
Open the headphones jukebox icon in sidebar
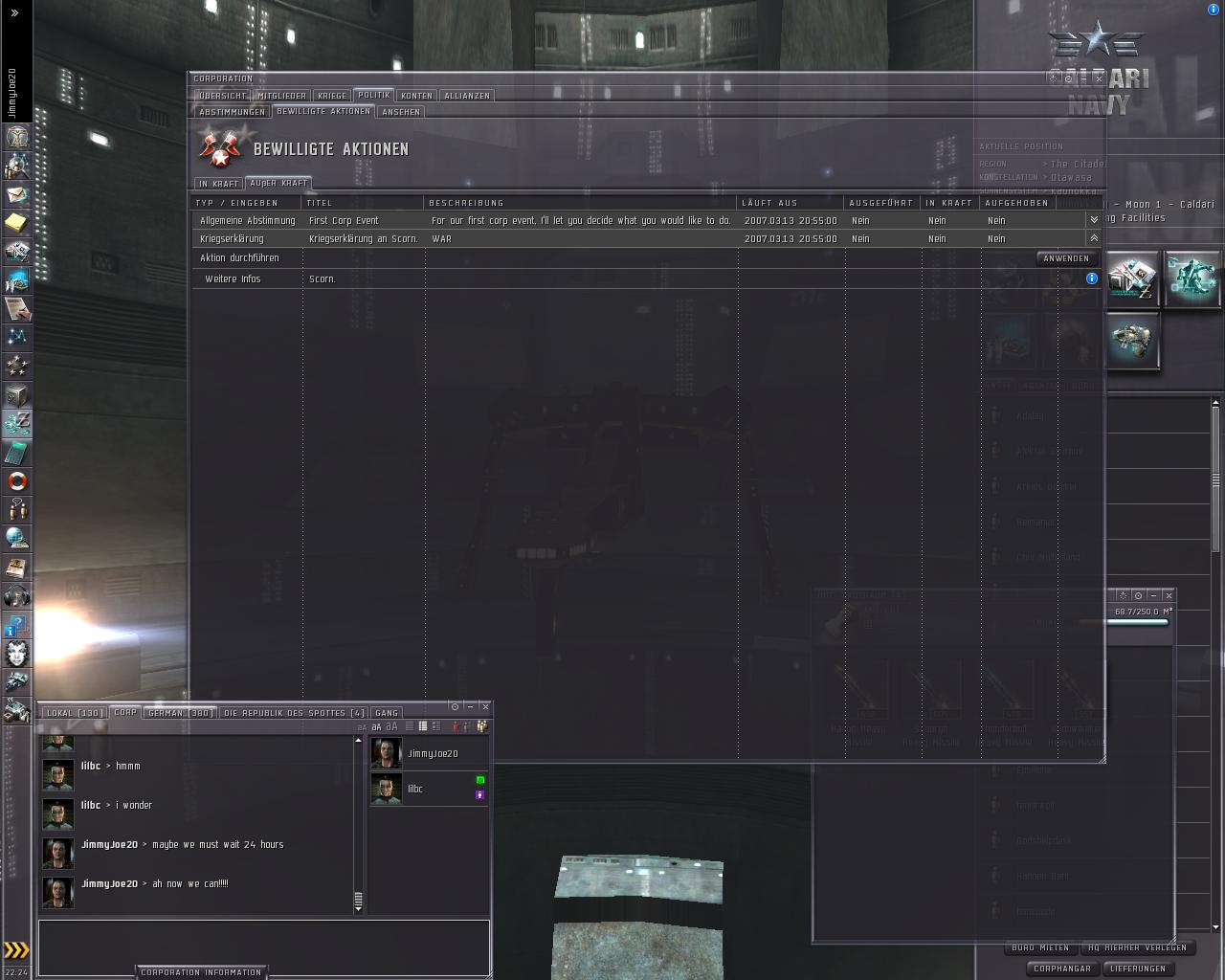pyautogui.click(x=17, y=595)
